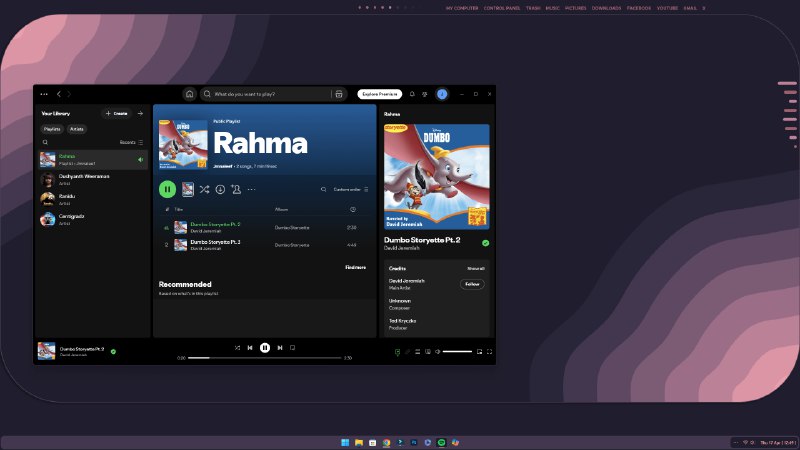Enter full screen mode
This screenshot has width=800, height=450.
(489, 352)
